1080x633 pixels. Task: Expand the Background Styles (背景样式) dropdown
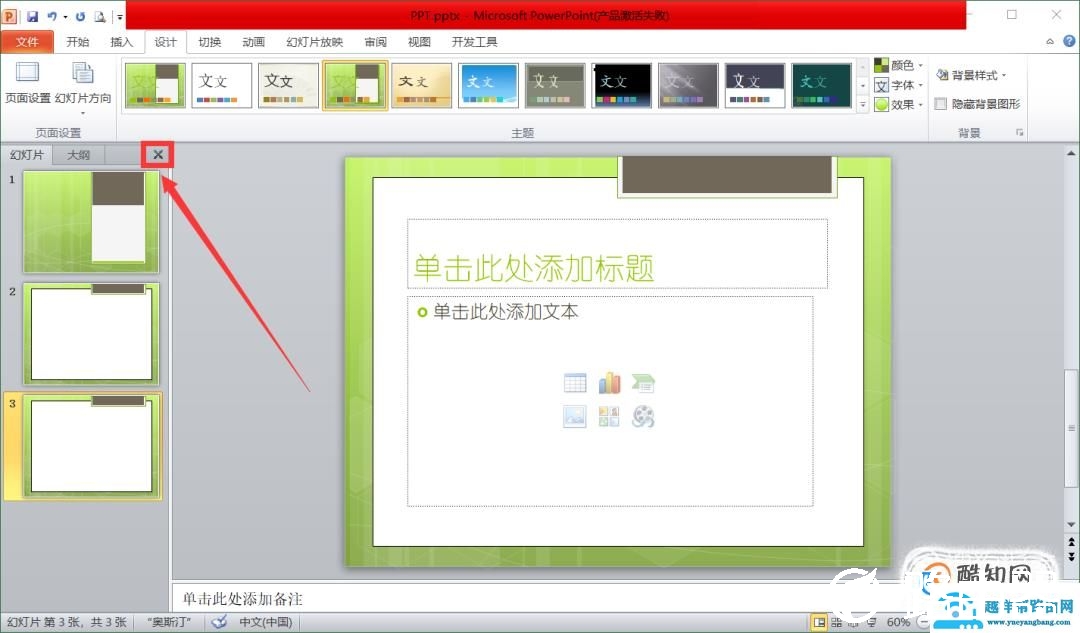click(x=971, y=75)
